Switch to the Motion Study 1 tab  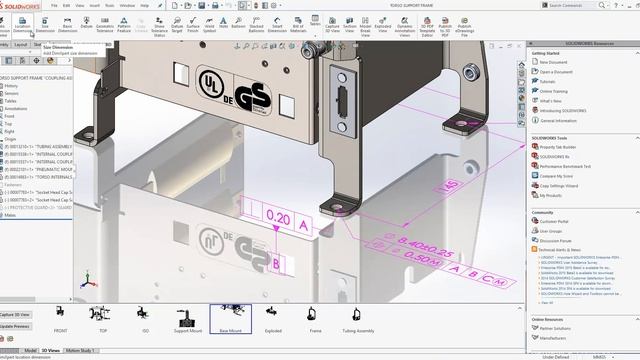80,351
